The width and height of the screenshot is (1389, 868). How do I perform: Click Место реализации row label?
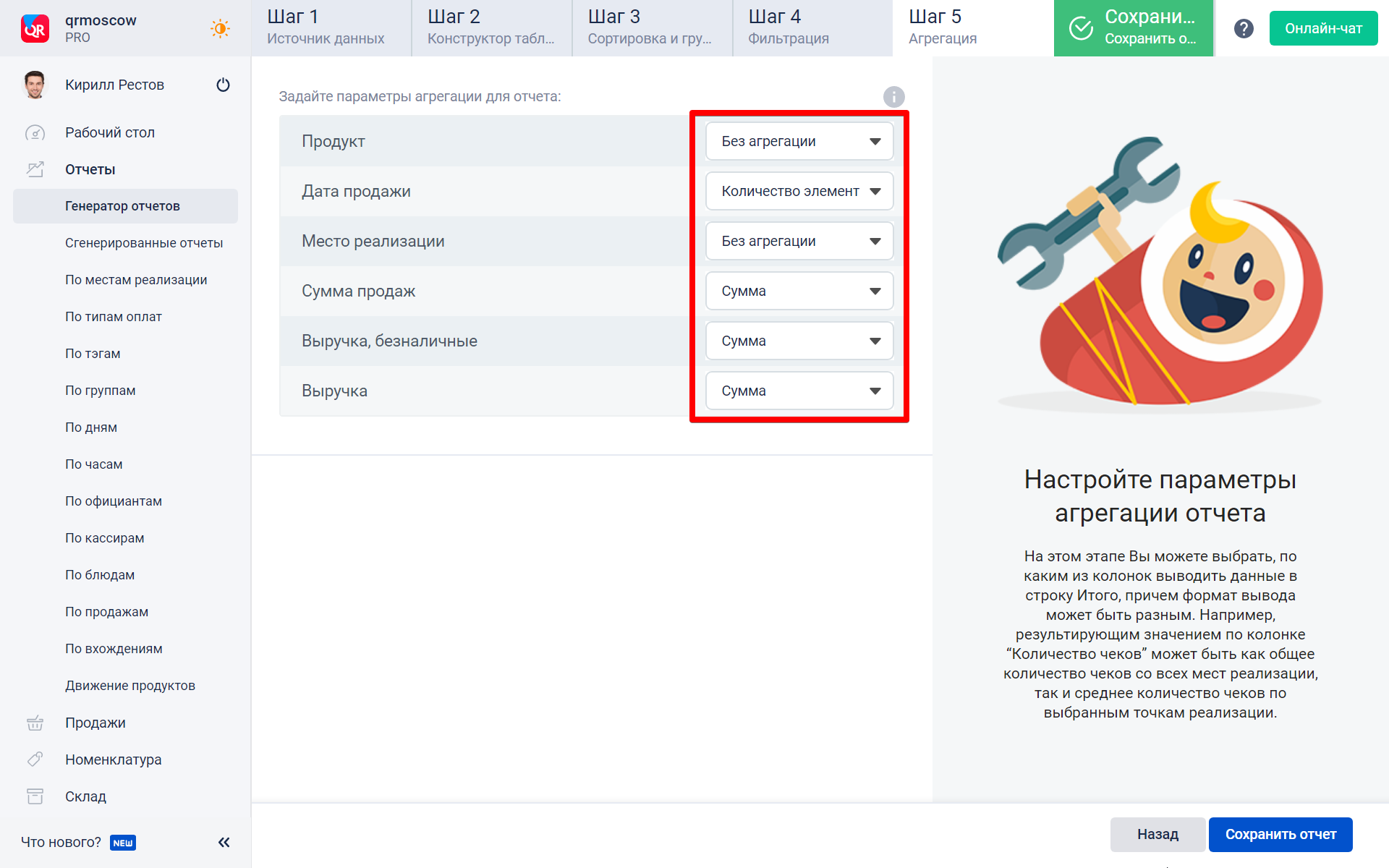tap(373, 241)
